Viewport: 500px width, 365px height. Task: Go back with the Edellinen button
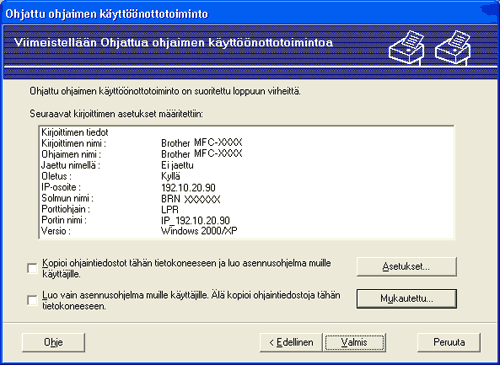pos(291,342)
